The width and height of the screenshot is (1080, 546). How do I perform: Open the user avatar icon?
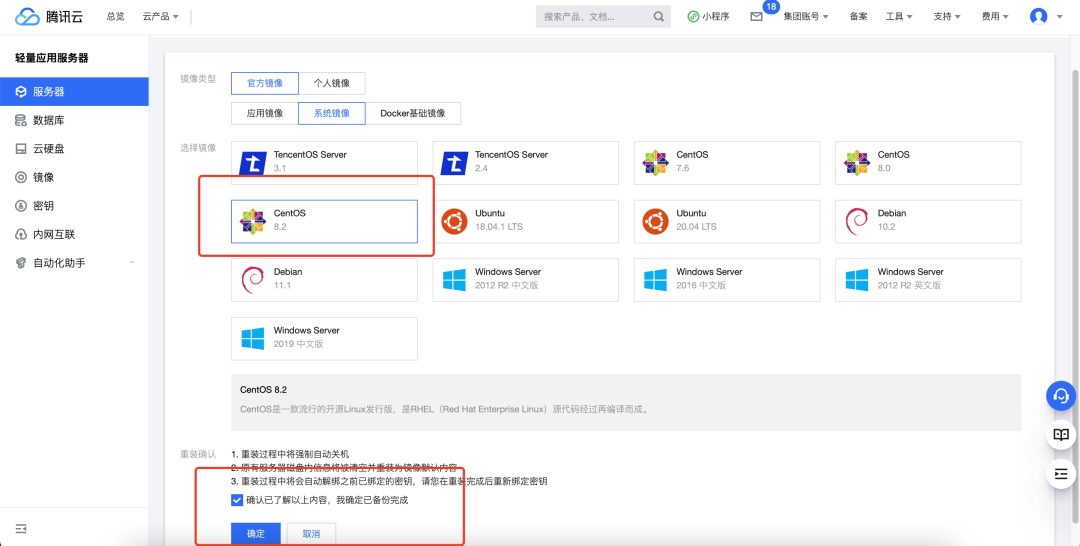coord(1038,17)
